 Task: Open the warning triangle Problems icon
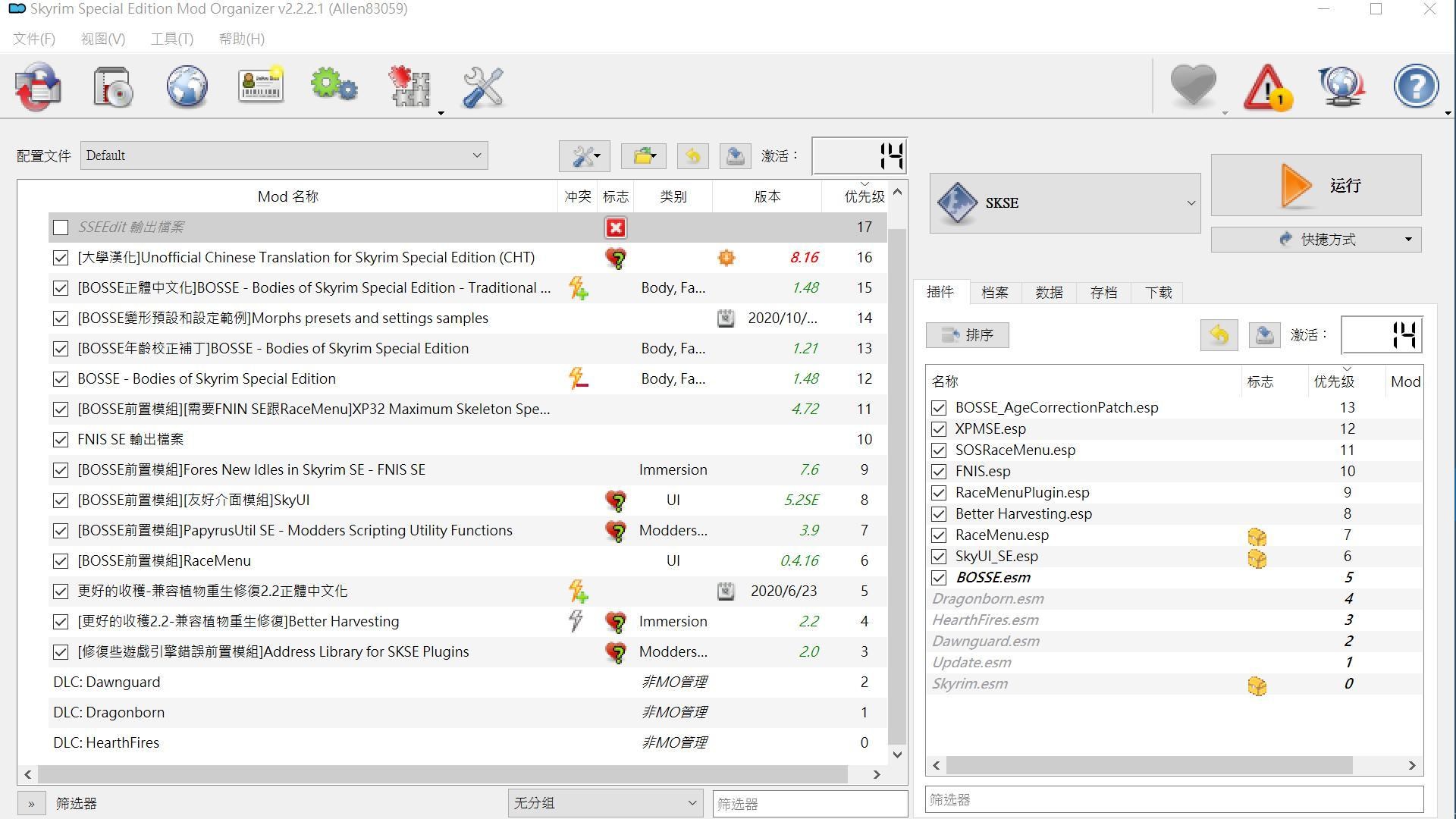(1268, 86)
